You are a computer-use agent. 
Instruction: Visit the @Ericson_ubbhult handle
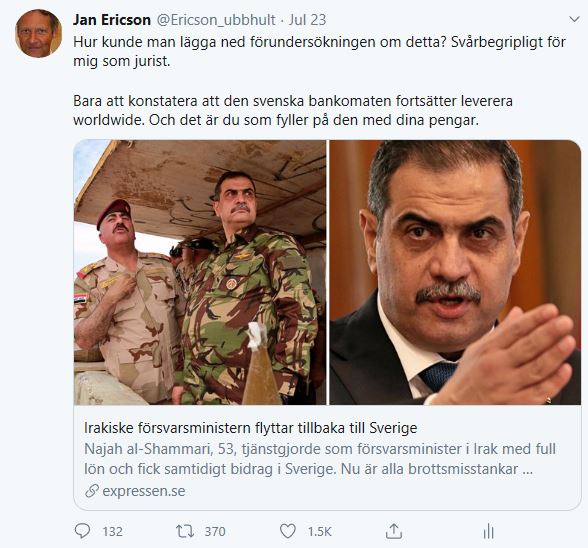(x=216, y=20)
